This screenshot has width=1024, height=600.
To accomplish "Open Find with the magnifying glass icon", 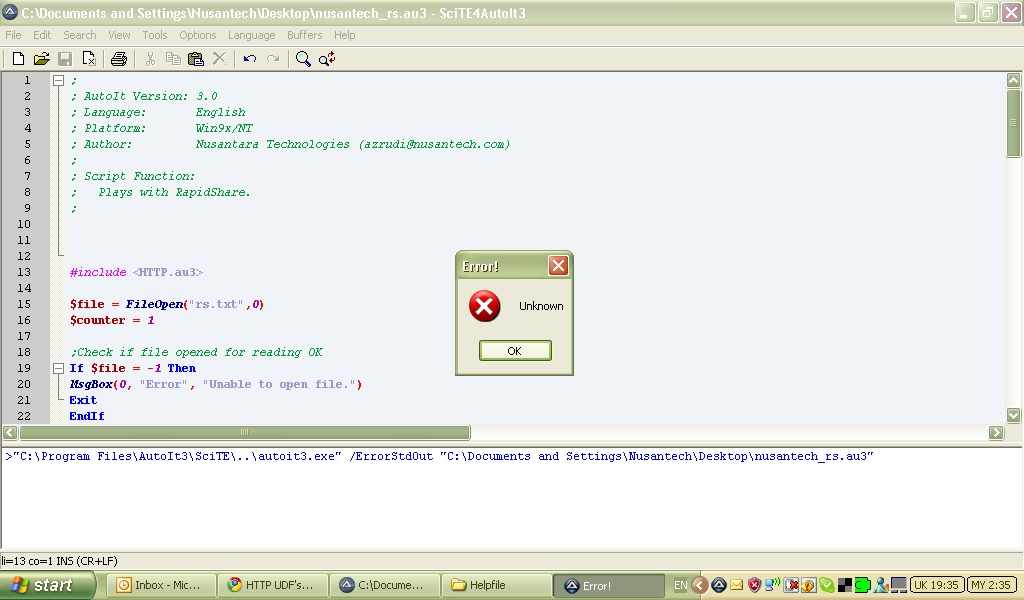I will (303, 59).
